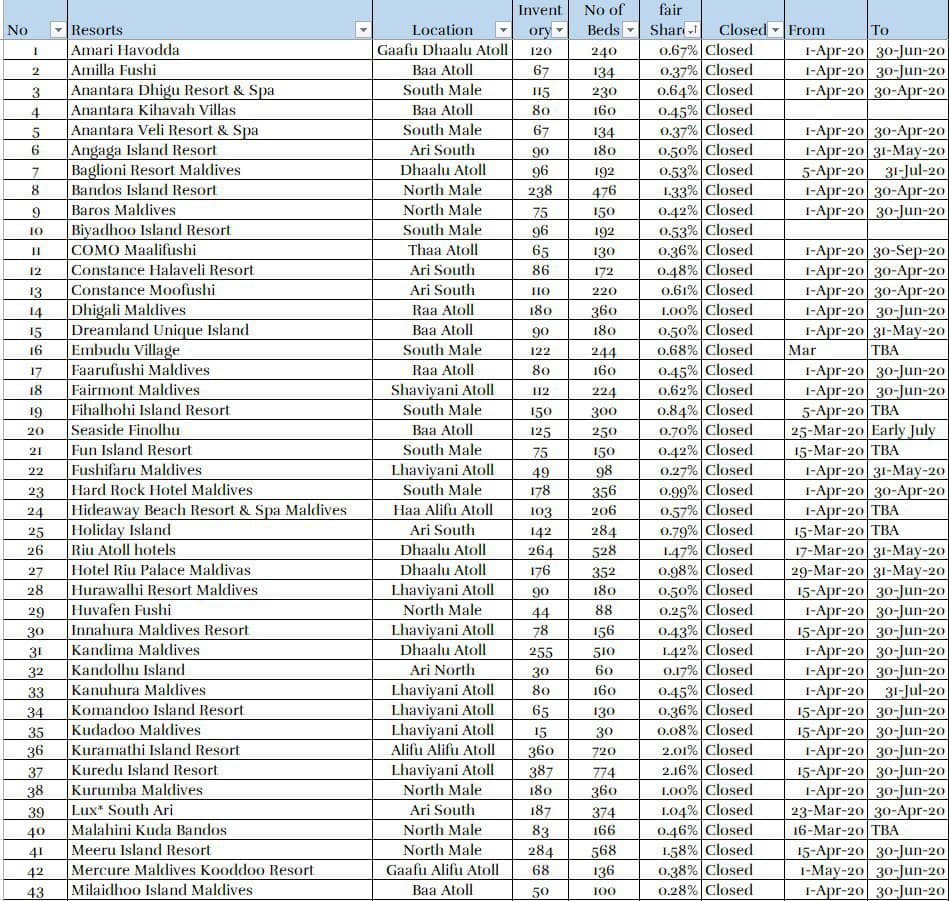Click the Shaviyani Atoll location cell
The image size is (949, 901).
442,390
